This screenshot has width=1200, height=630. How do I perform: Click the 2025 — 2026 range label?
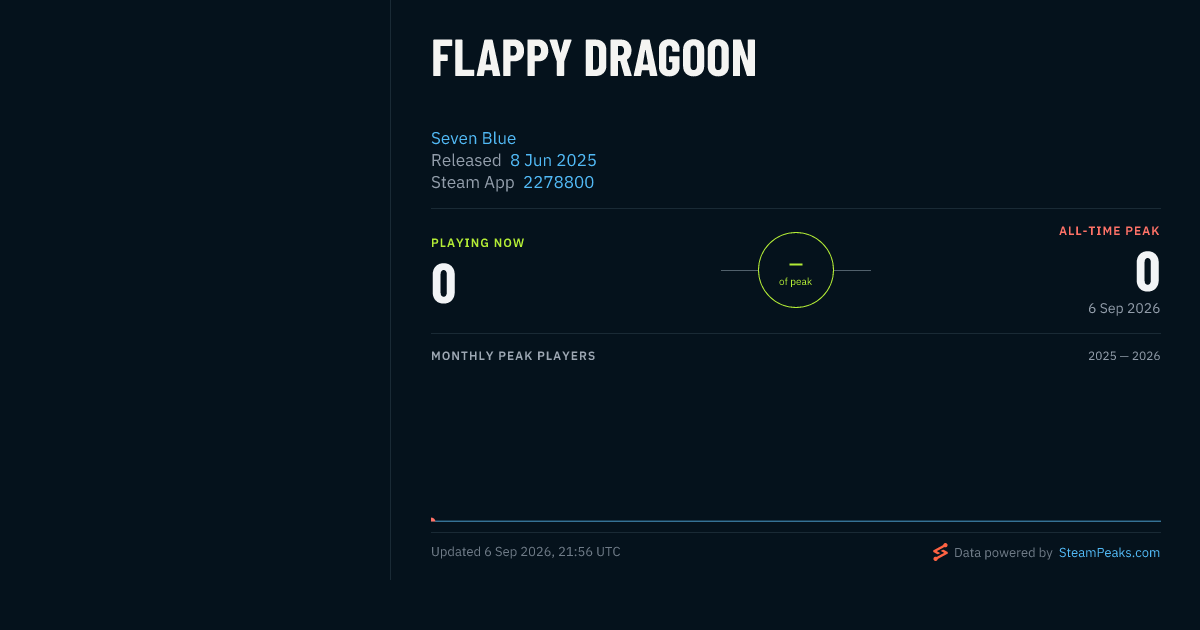pos(1124,356)
